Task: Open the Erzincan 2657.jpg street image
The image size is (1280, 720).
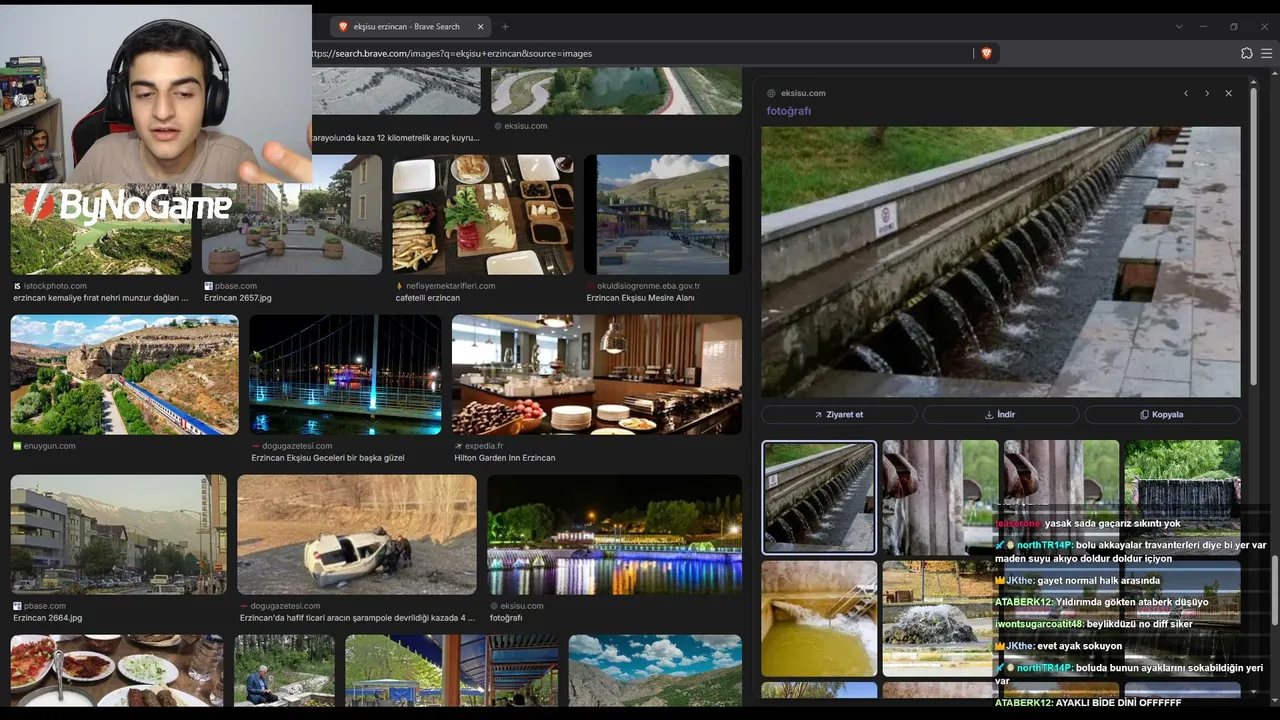Action: [292, 214]
